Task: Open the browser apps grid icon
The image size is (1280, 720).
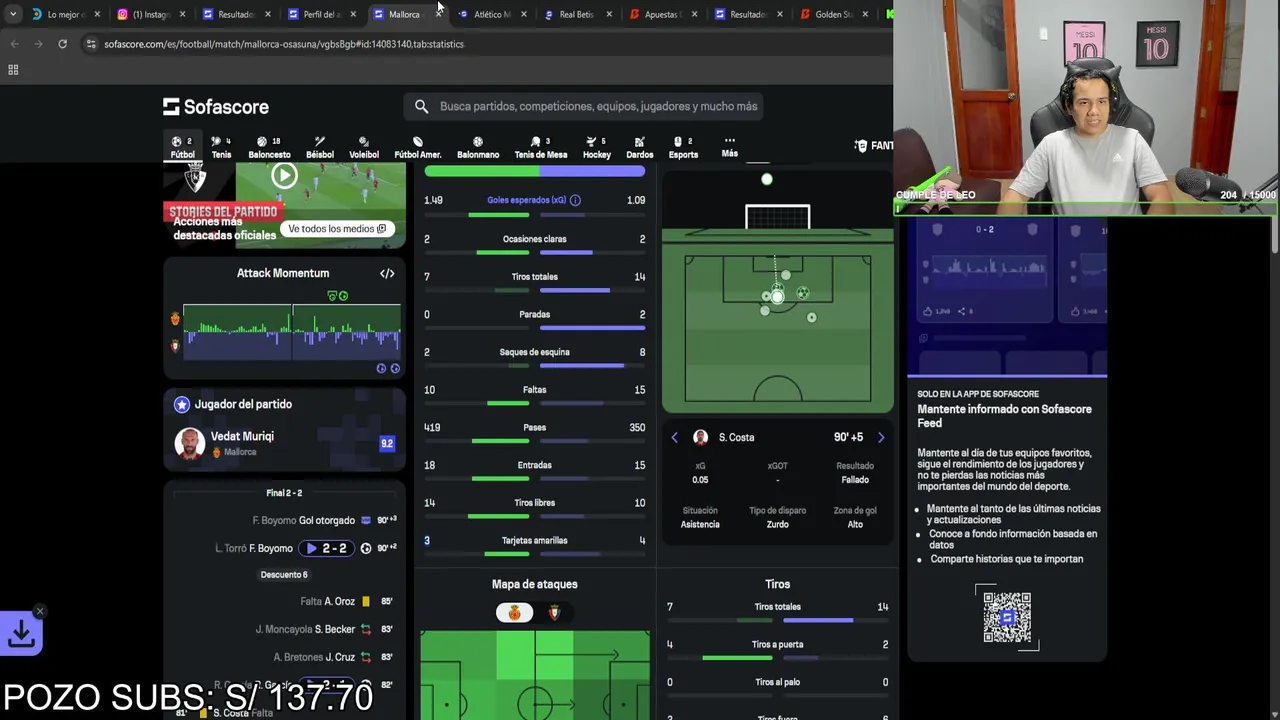Action: pos(13,70)
